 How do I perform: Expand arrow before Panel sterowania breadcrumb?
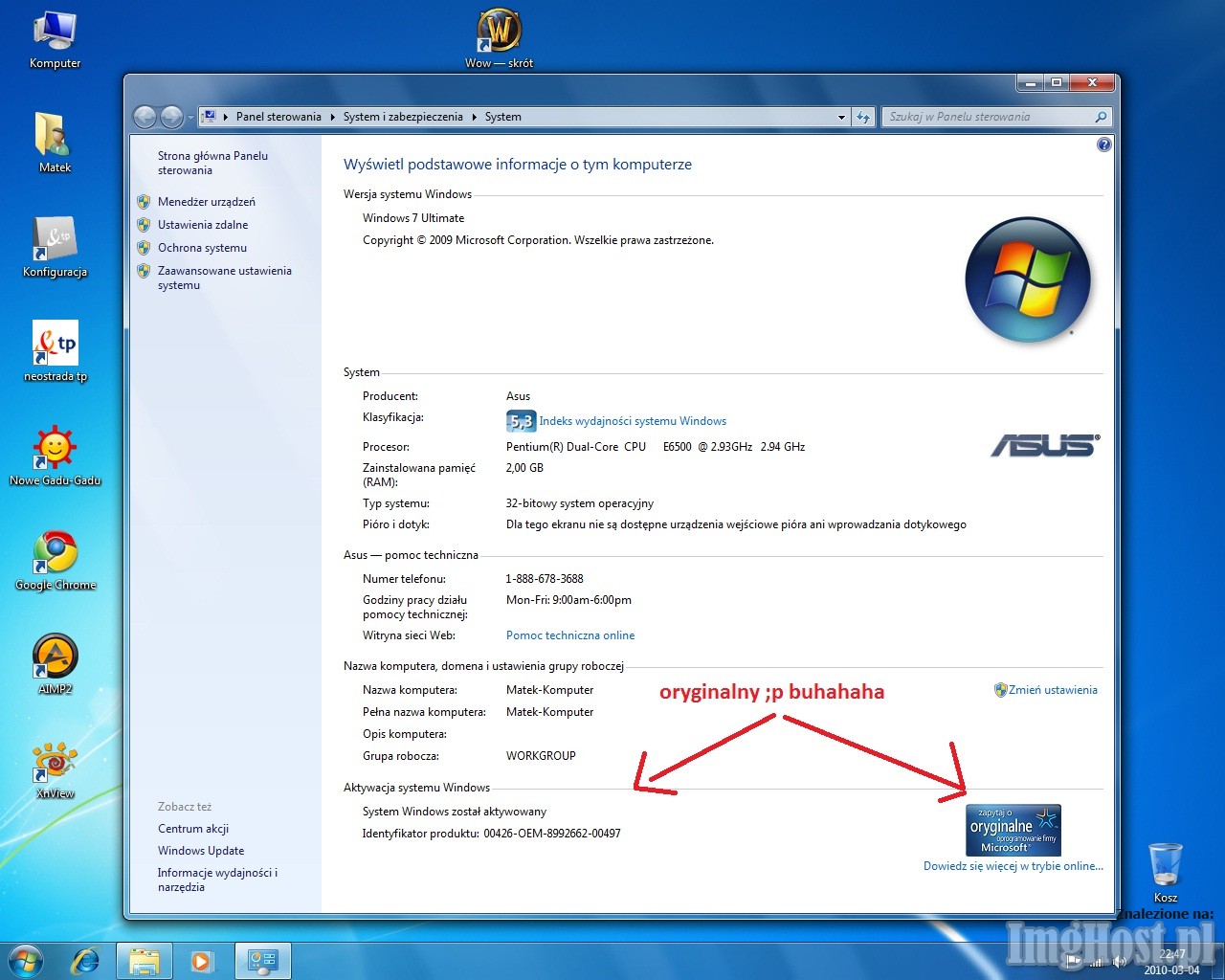226,117
